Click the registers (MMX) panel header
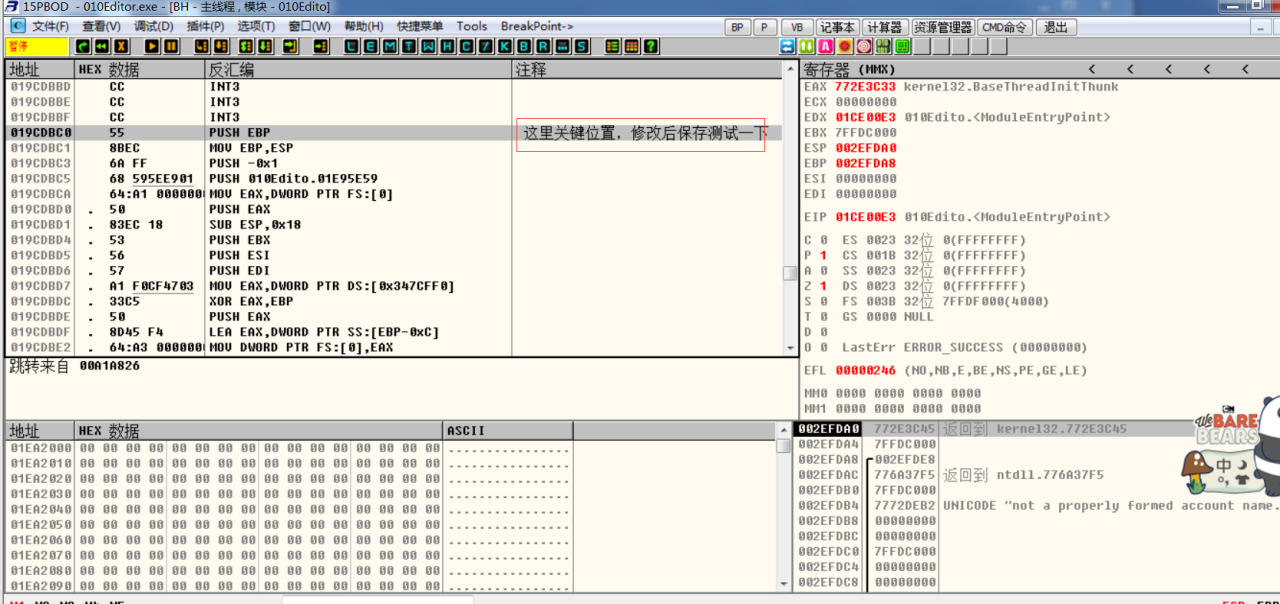Viewport: 1280px width, 604px height. pyautogui.click(x=850, y=69)
